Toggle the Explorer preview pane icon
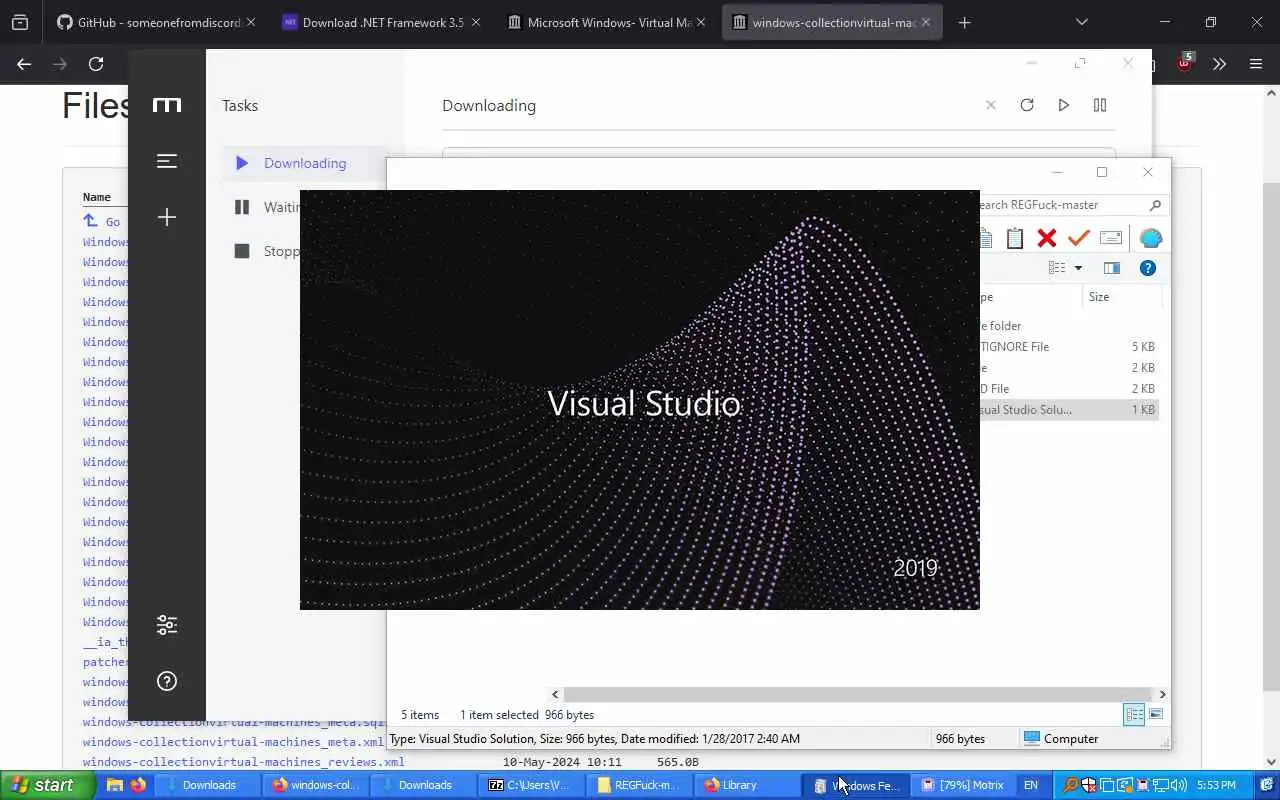The width and height of the screenshot is (1280, 800). tap(1112, 268)
